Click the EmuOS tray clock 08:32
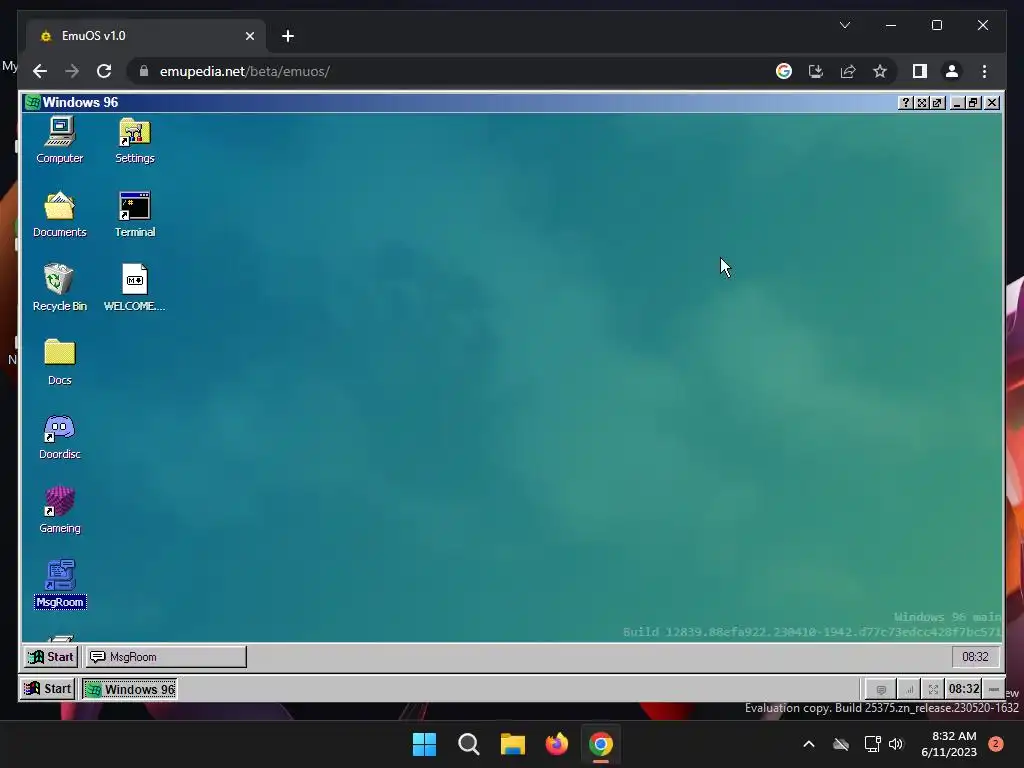Image resolution: width=1024 pixels, height=768 pixels. (964, 689)
